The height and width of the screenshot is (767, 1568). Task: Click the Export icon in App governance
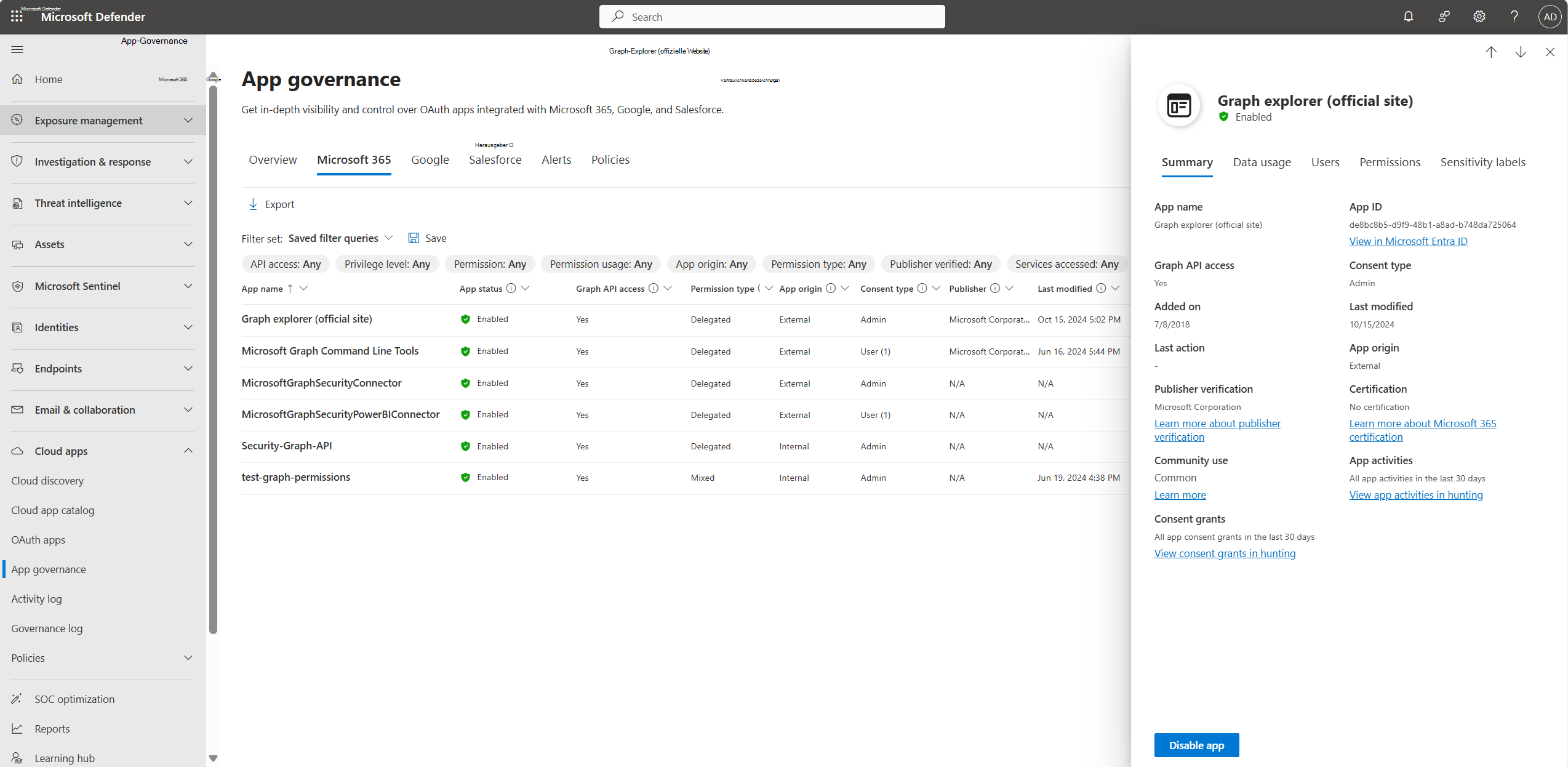[x=253, y=204]
